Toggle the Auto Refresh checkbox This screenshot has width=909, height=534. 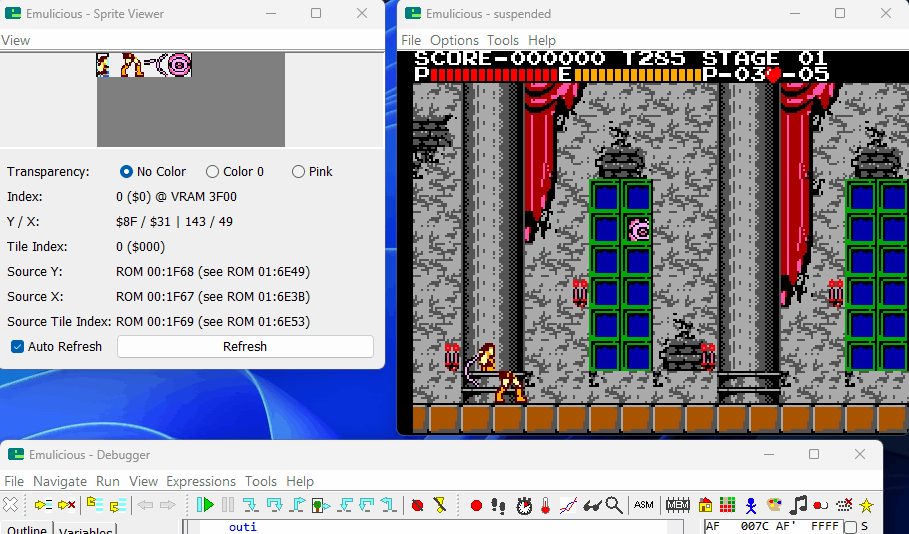(x=57, y=347)
